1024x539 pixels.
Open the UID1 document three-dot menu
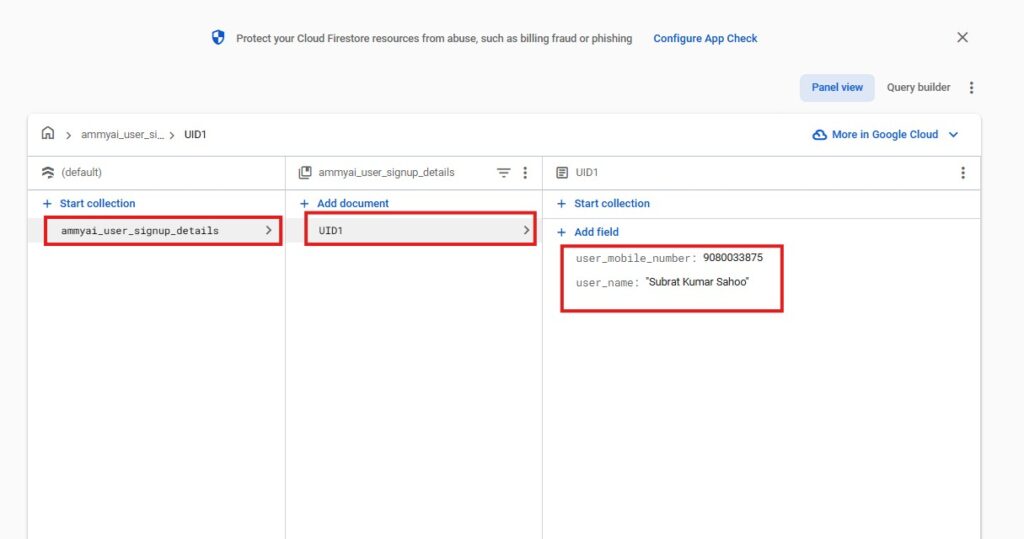pos(962,173)
